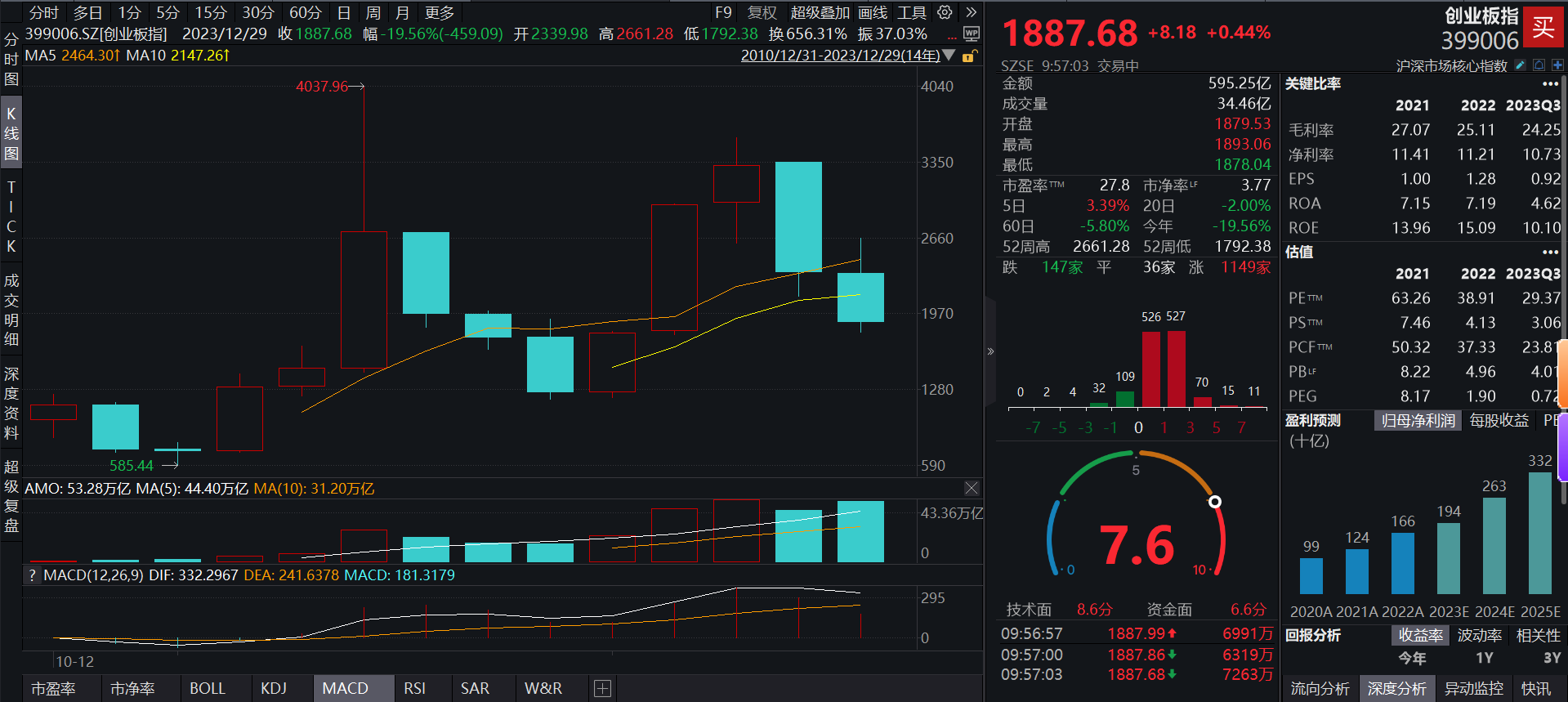Select 相关性 in return analysis
This screenshot has width=1568, height=702.
(x=1539, y=636)
